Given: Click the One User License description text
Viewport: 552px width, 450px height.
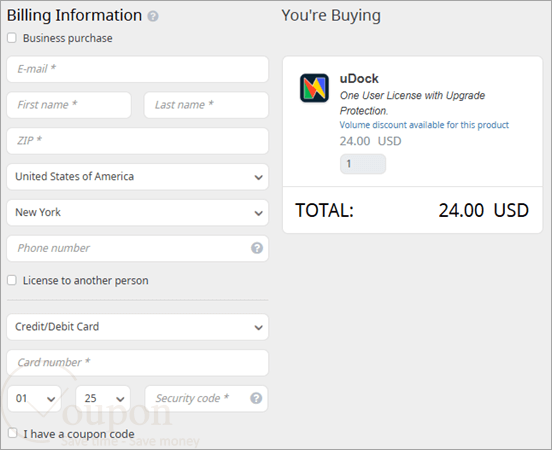Looking at the screenshot, I should click(412, 103).
